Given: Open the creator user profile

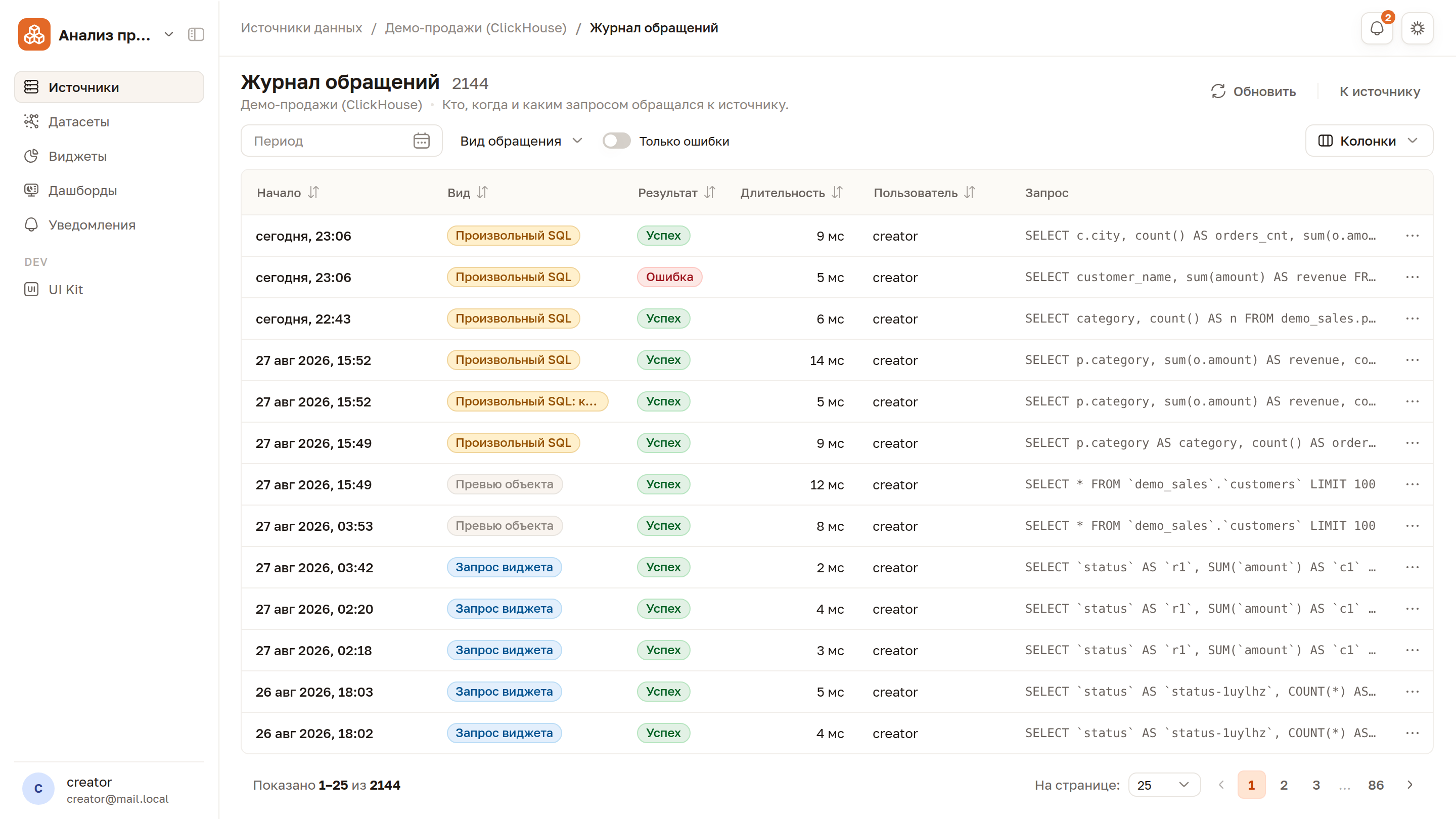Looking at the screenshot, I should coord(109,789).
